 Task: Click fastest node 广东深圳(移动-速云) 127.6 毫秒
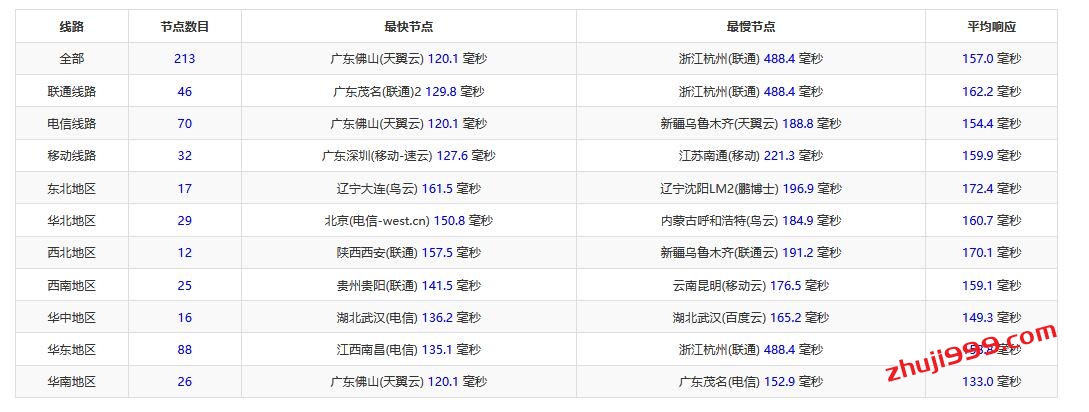pos(408,156)
